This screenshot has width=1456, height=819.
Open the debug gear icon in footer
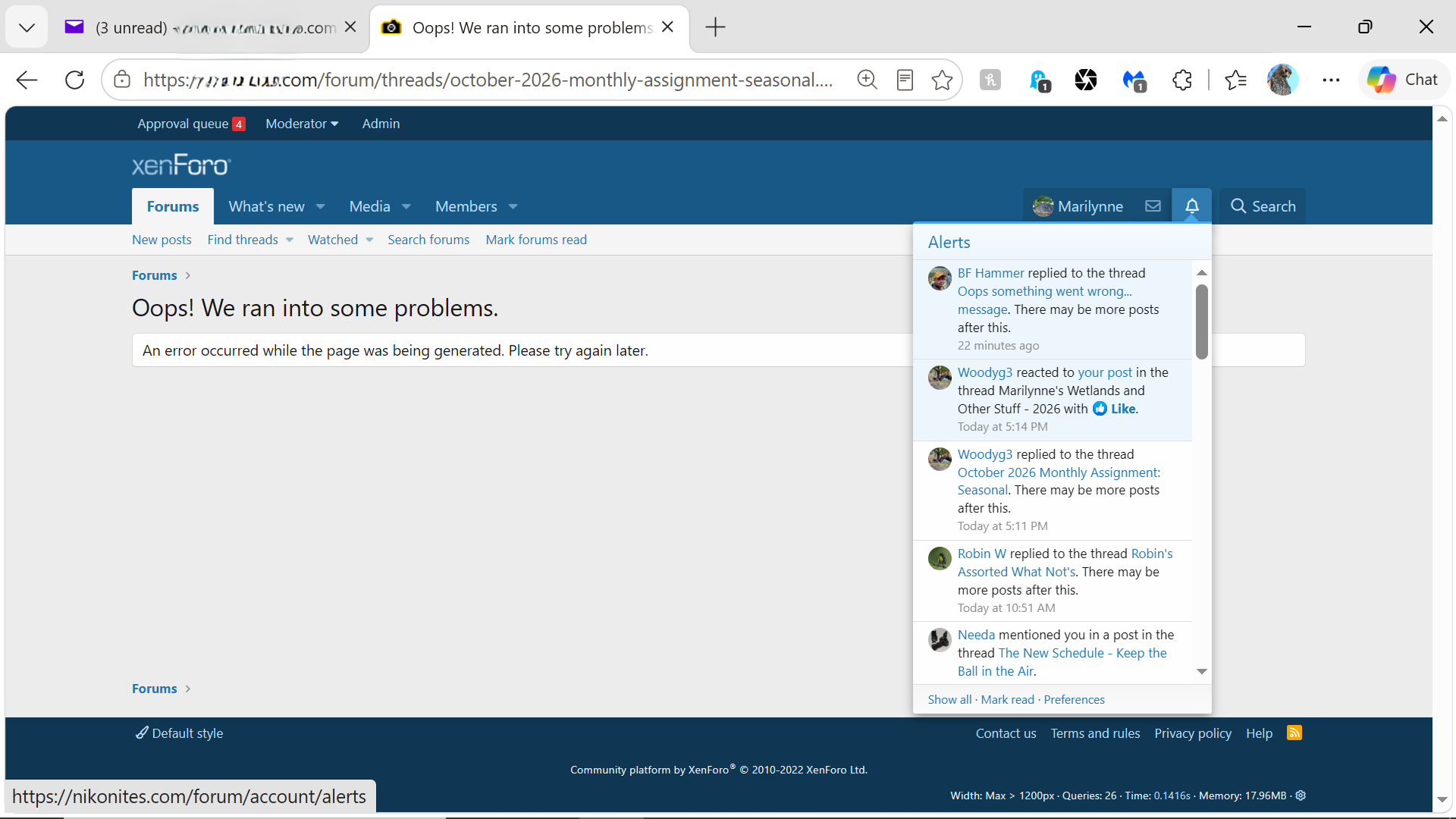1301,795
